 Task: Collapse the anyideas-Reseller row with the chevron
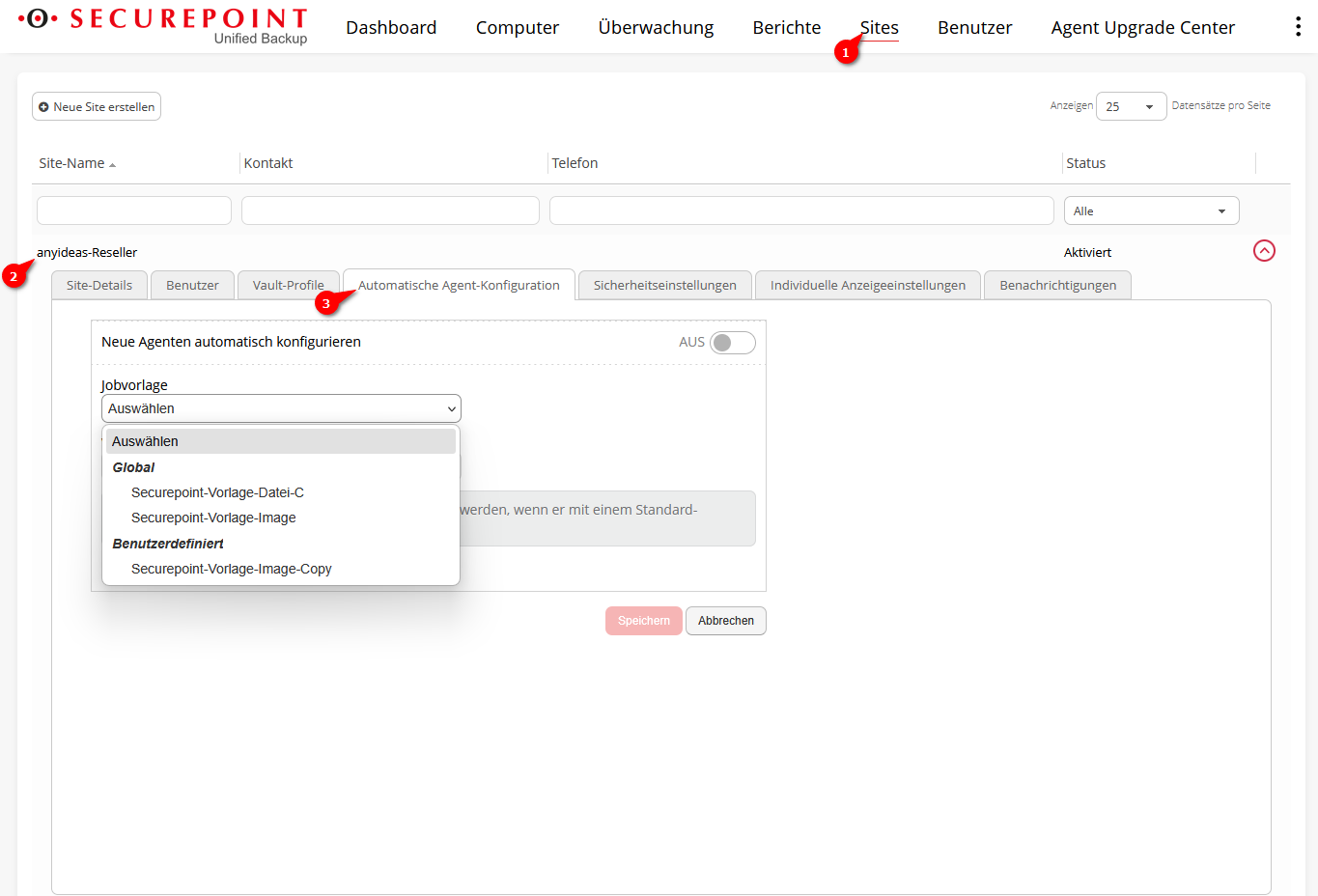[1264, 251]
